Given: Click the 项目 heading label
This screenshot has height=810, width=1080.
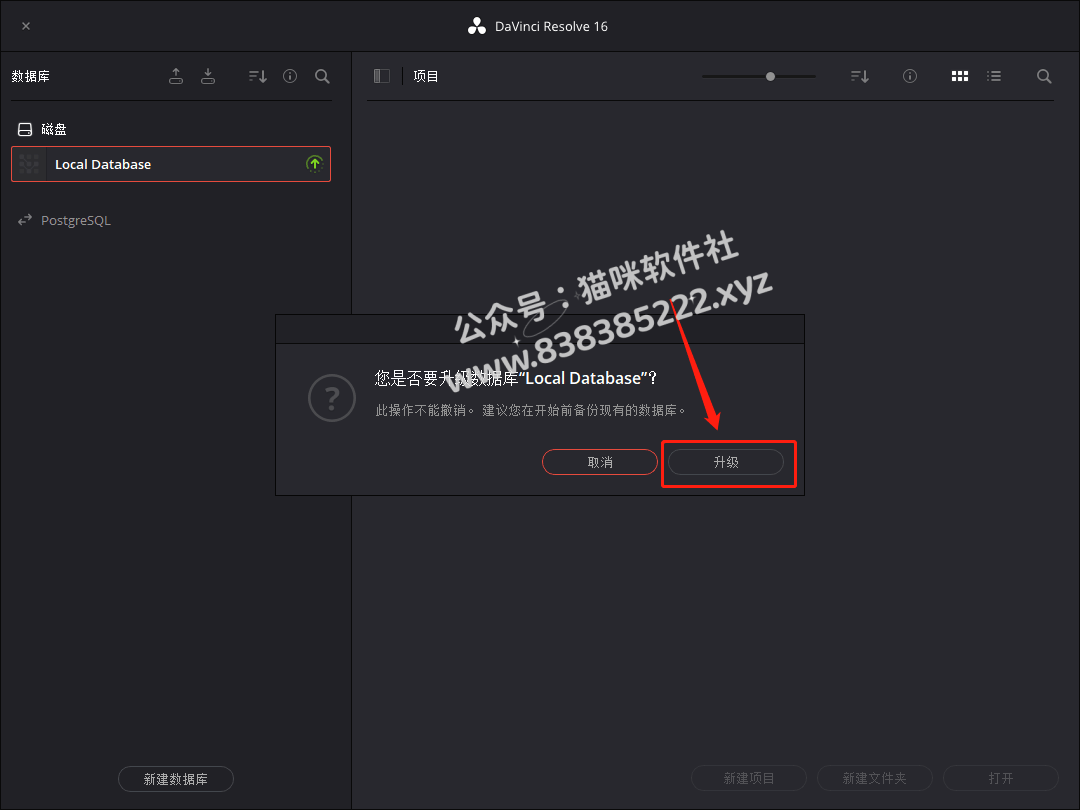Looking at the screenshot, I should click(426, 76).
